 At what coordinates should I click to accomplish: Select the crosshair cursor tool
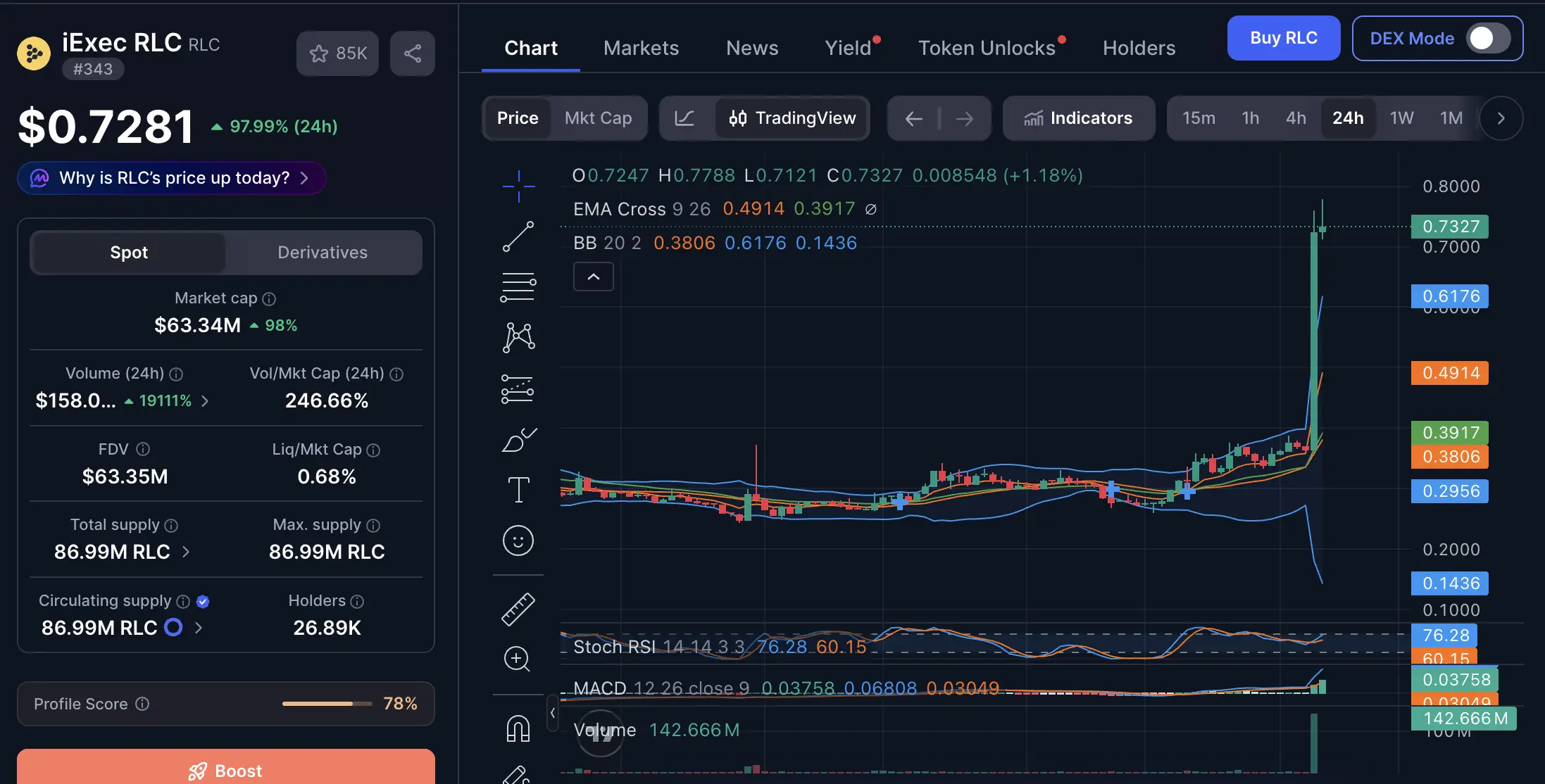click(x=519, y=186)
